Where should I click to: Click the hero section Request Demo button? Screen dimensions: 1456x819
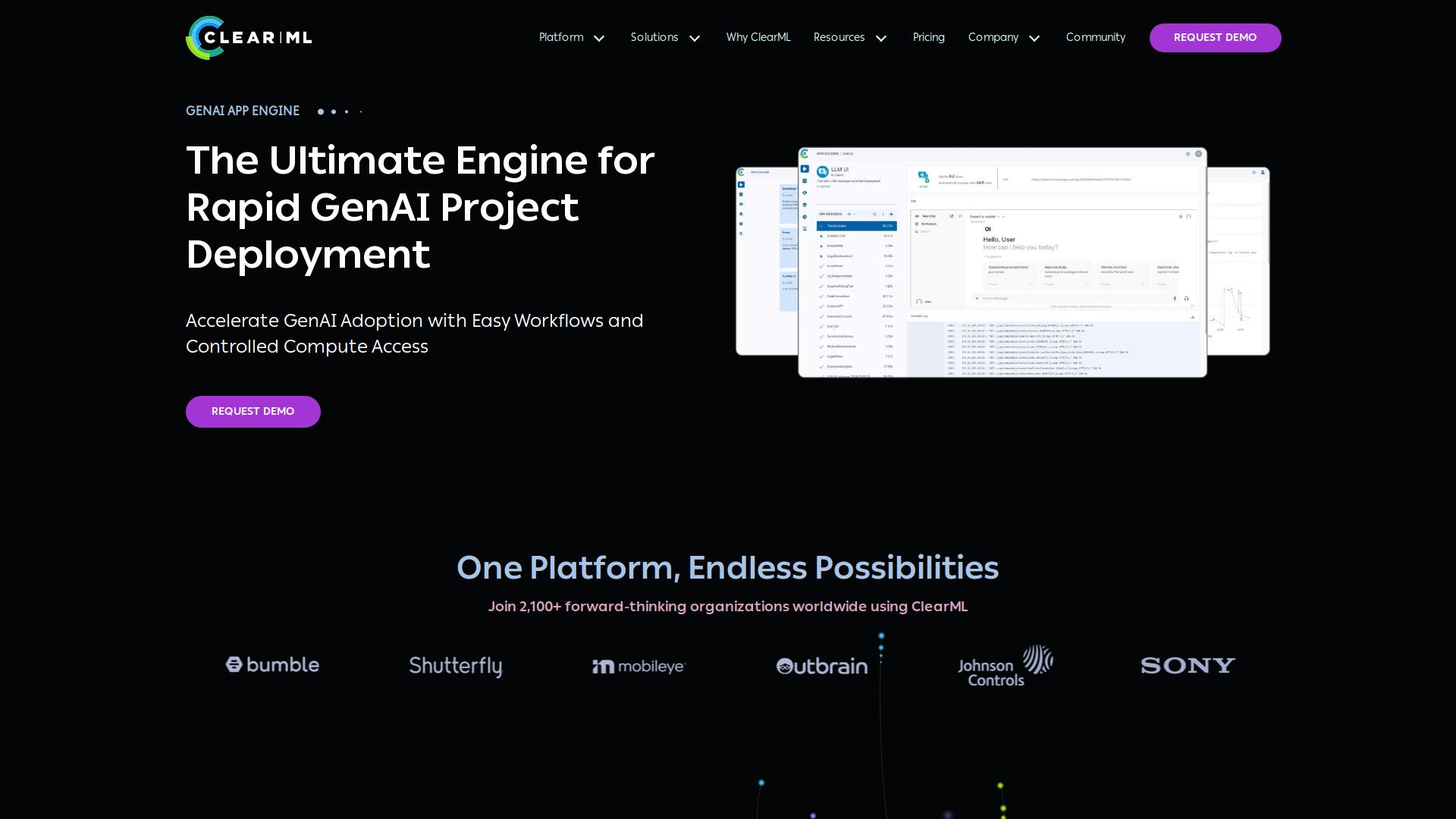point(253,412)
